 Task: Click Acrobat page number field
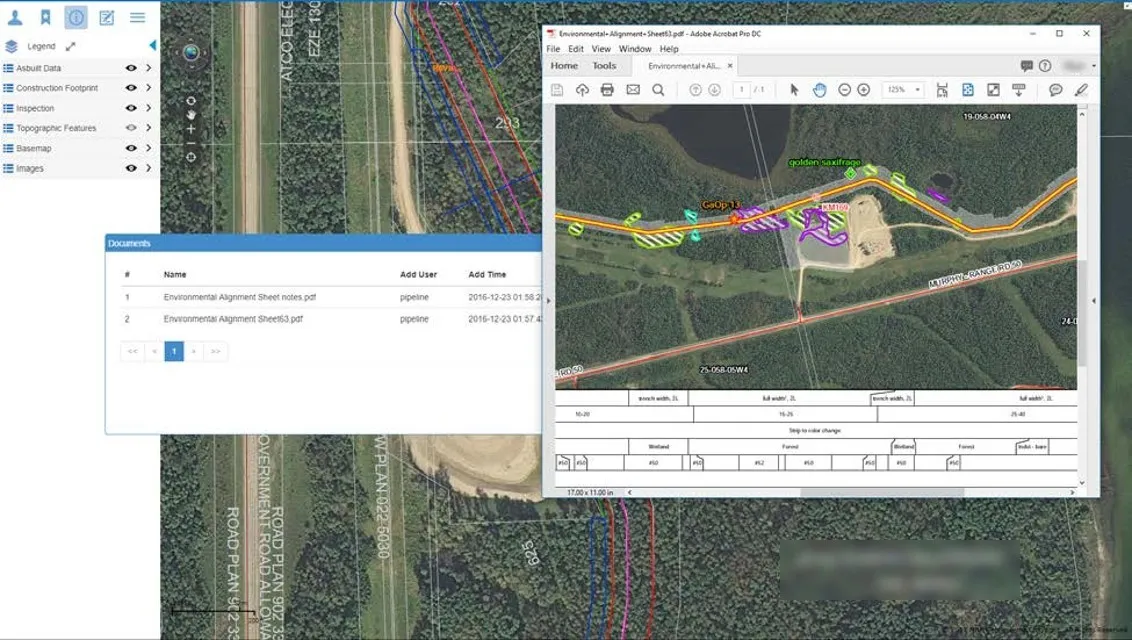coord(741,90)
